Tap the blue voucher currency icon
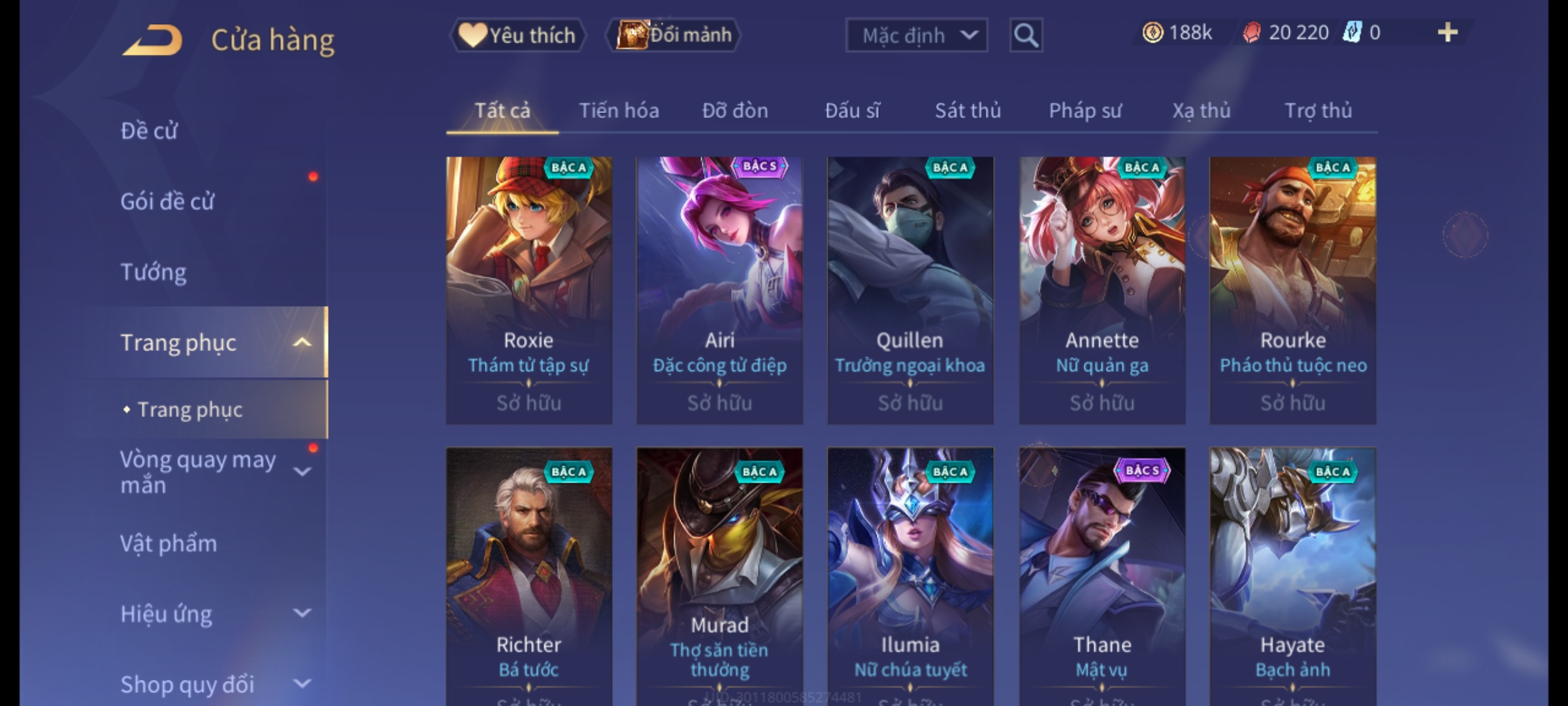The height and width of the screenshot is (706, 1568). (x=1352, y=32)
